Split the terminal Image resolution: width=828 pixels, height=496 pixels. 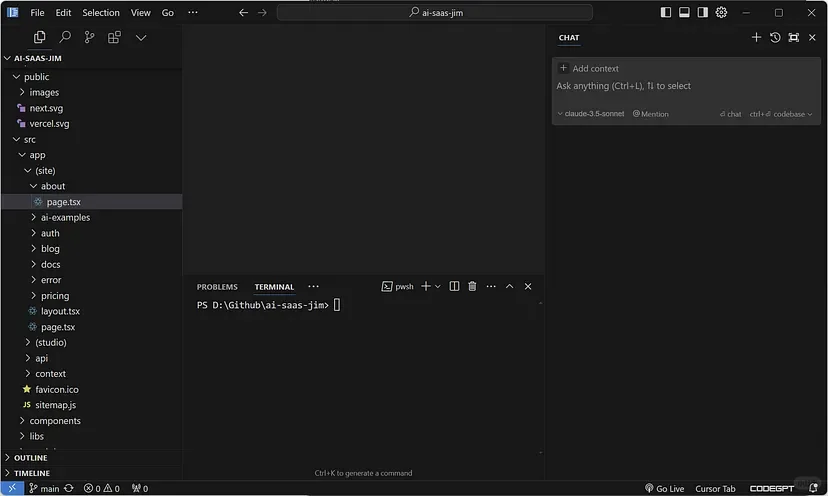click(454, 286)
